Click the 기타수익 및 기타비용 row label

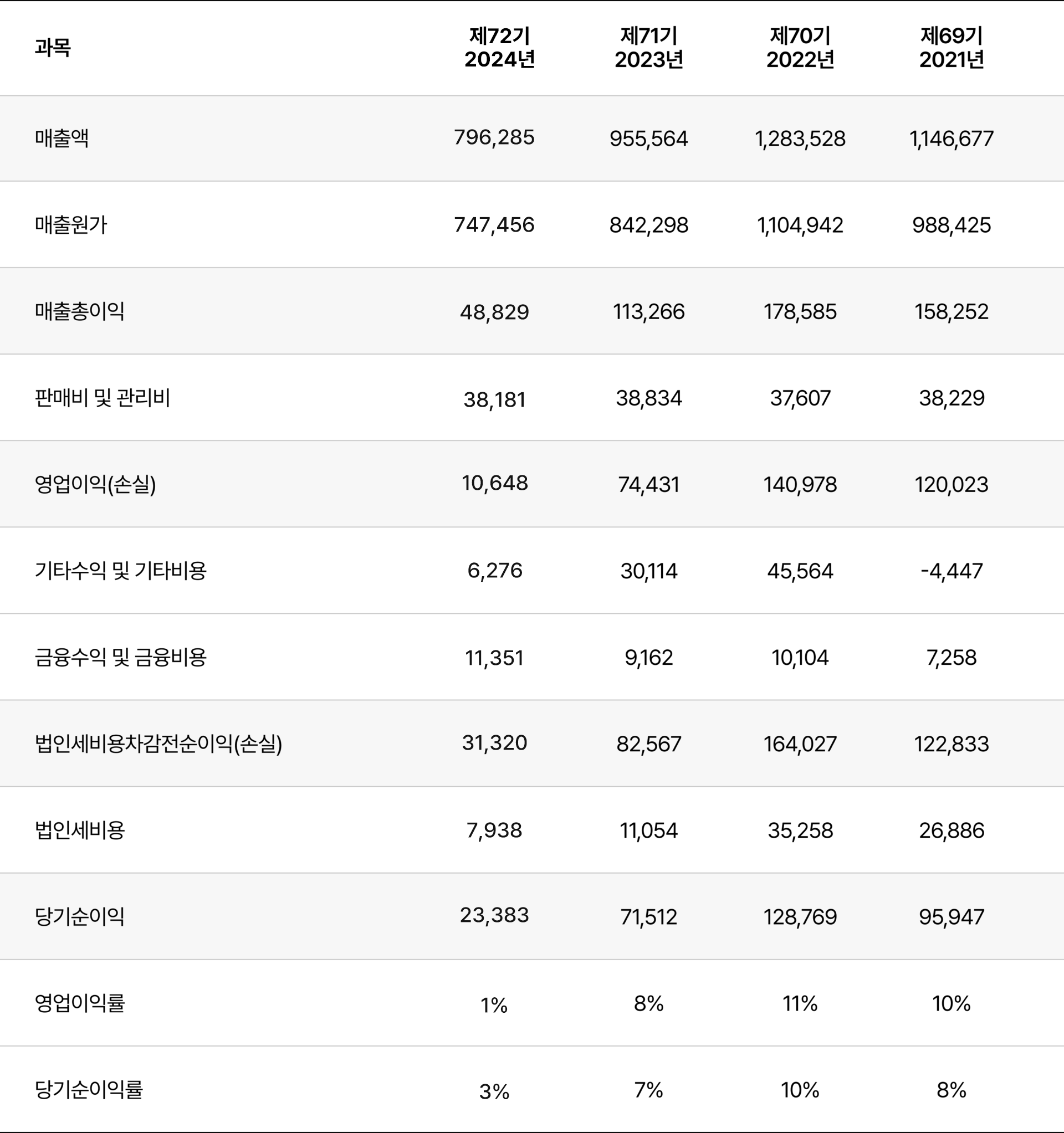pos(120,571)
